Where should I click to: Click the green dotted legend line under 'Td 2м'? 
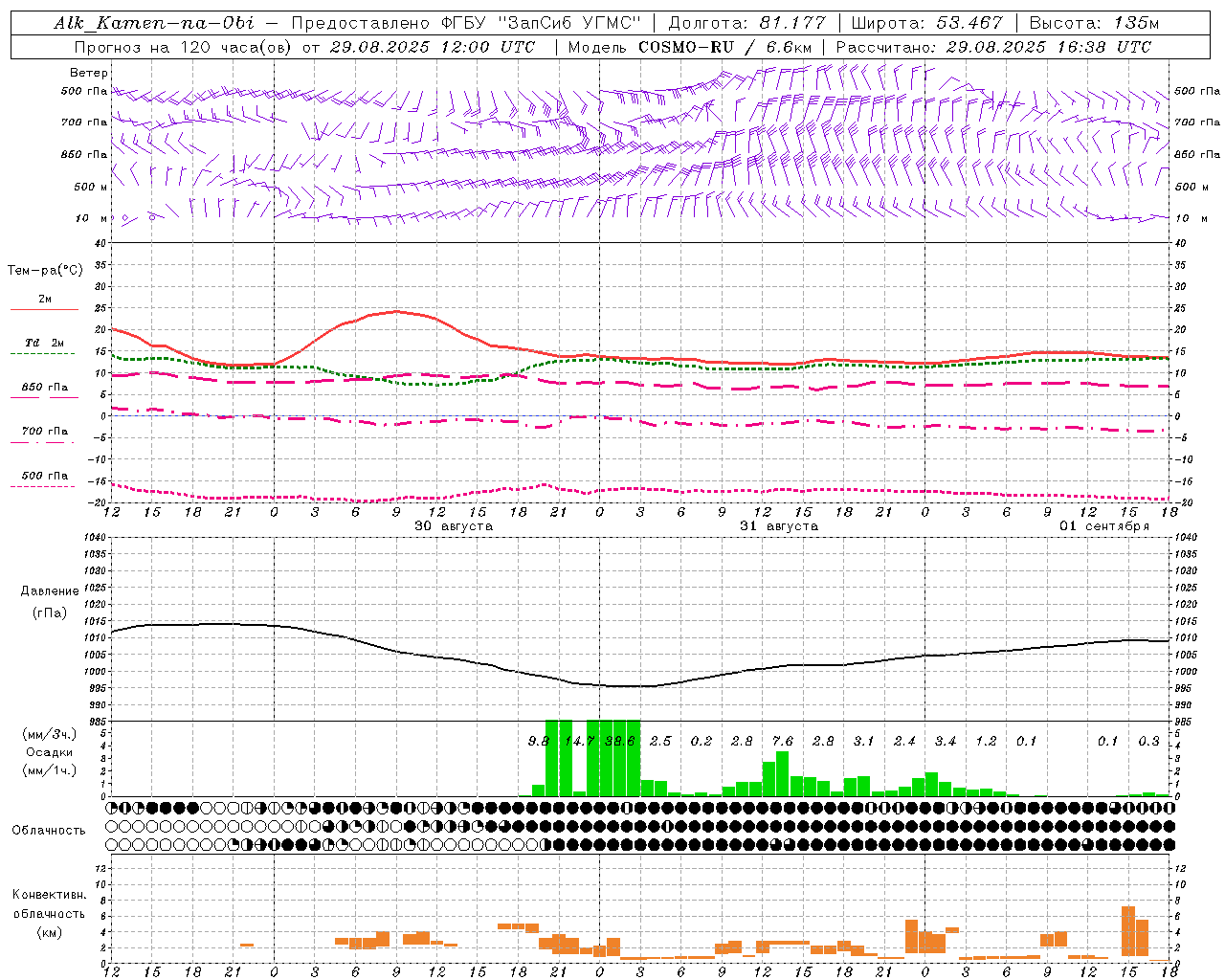click(x=42, y=354)
